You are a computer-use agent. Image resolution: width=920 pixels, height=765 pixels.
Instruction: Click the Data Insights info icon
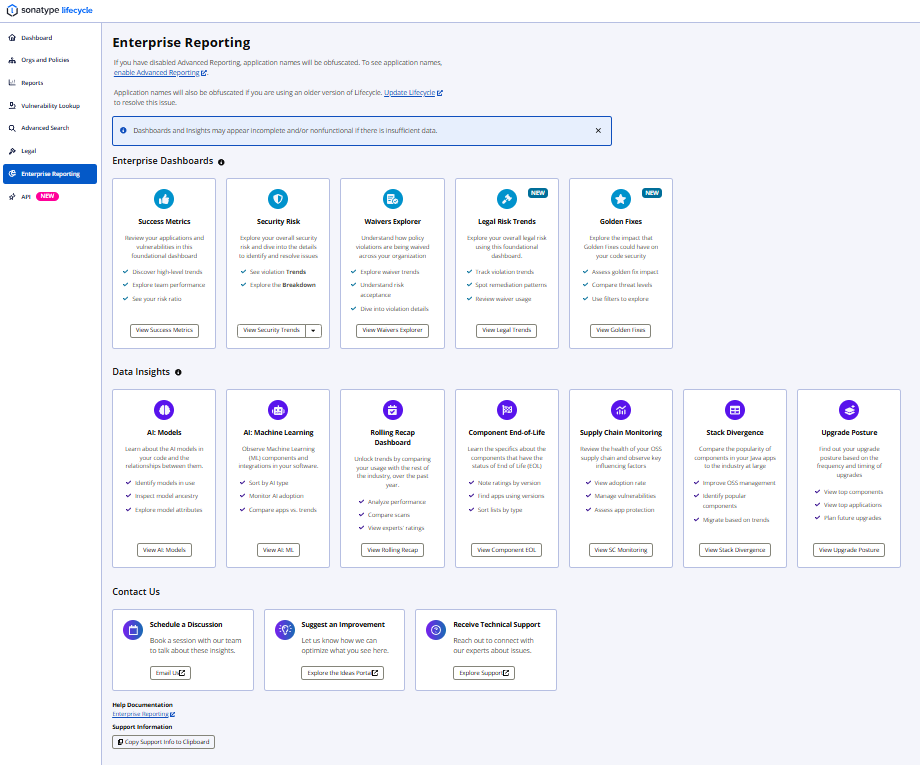(178, 372)
